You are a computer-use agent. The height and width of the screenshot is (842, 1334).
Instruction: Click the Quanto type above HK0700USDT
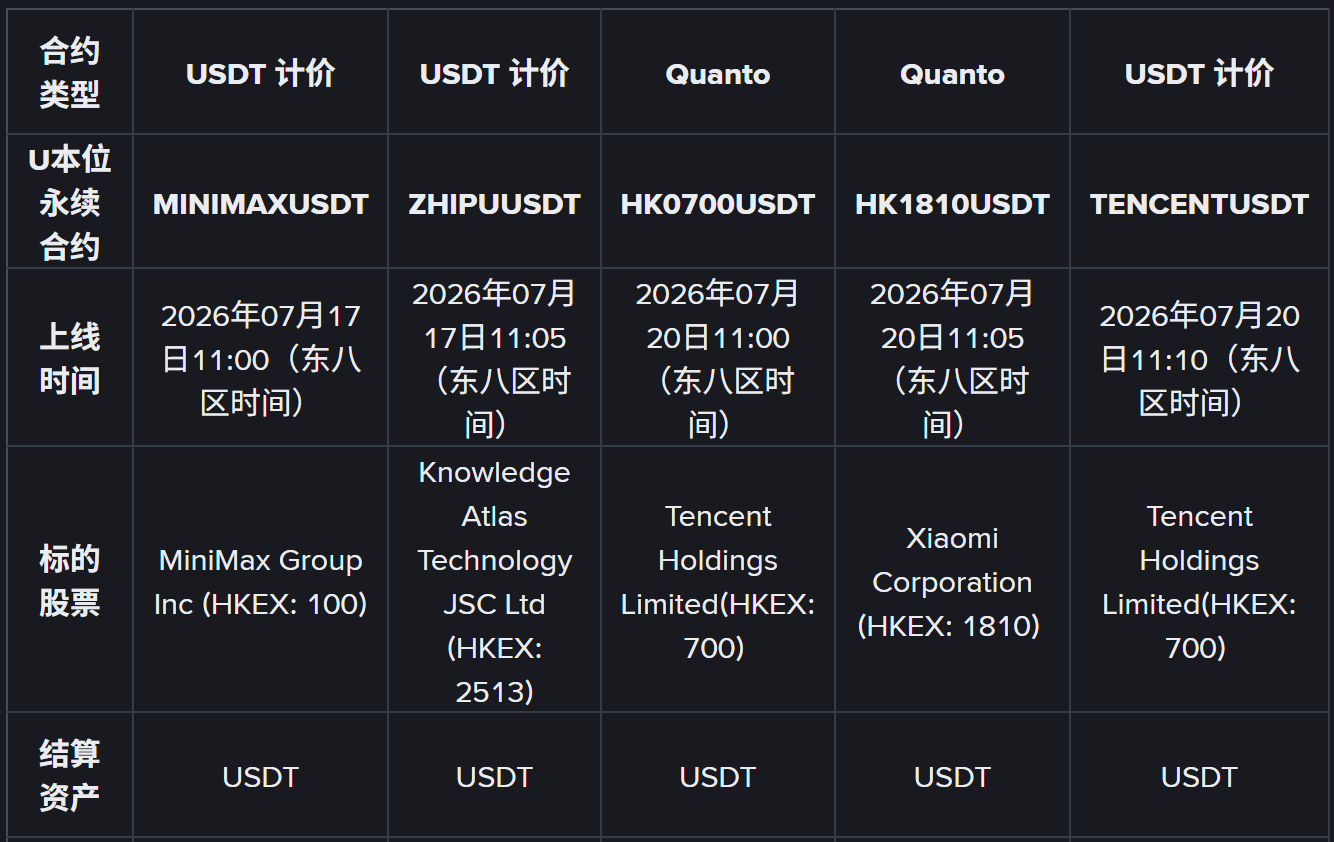pyautogui.click(x=717, y=74)
